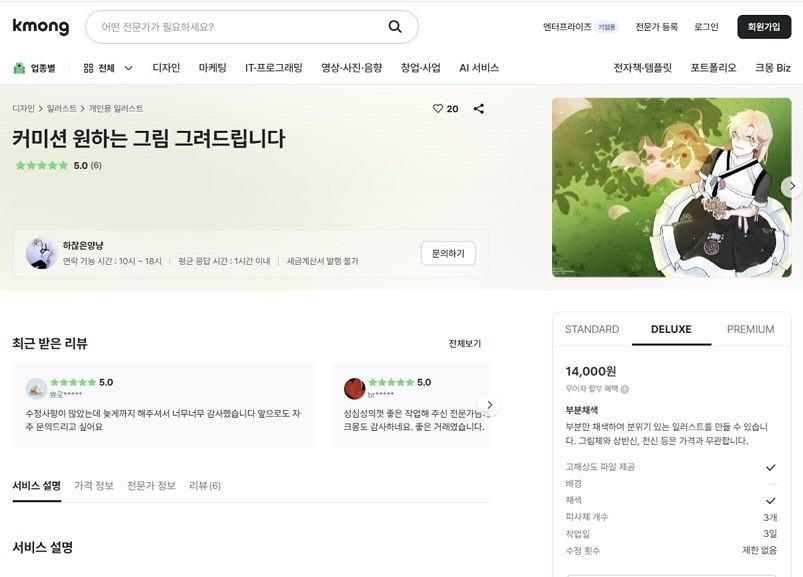
Task: Click the 업종별 category icon
Action: [19, 68]
